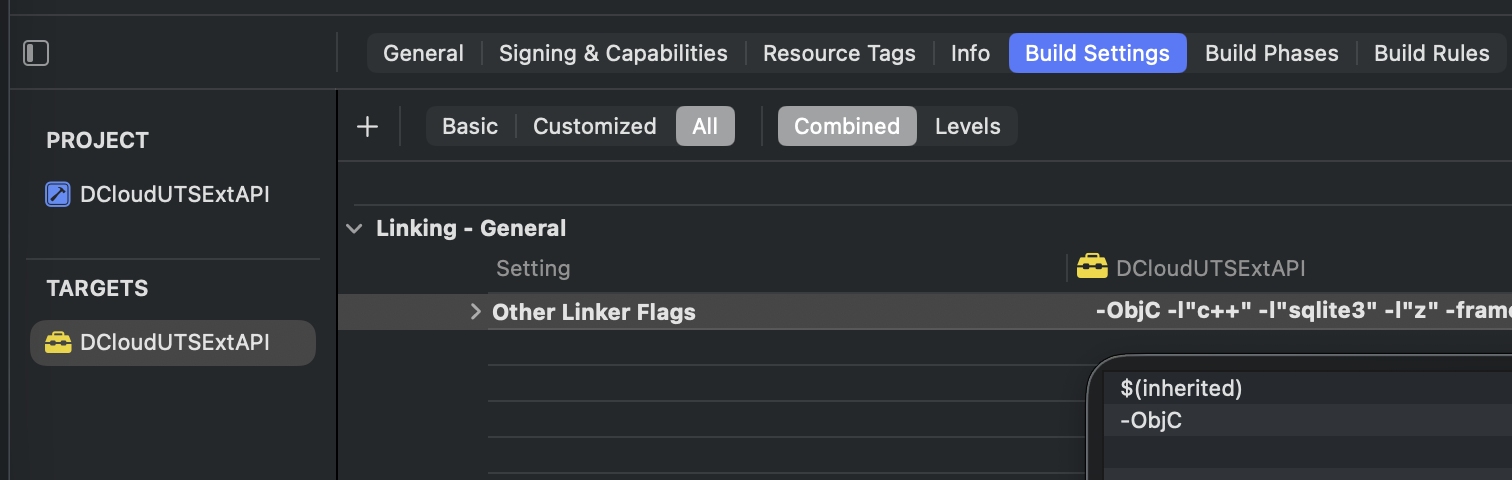Viewport: 1512px width, 480px height.
Task: Toggle the sidebar panel icon
Action: pos(36,53)
